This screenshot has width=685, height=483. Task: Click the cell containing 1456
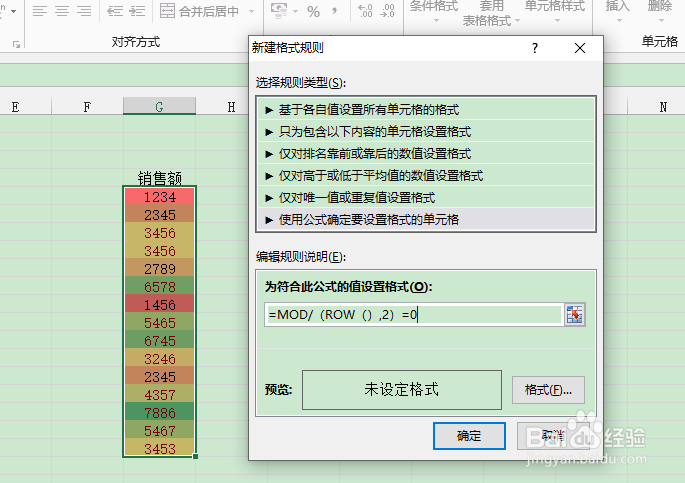[x=160, y=304]
